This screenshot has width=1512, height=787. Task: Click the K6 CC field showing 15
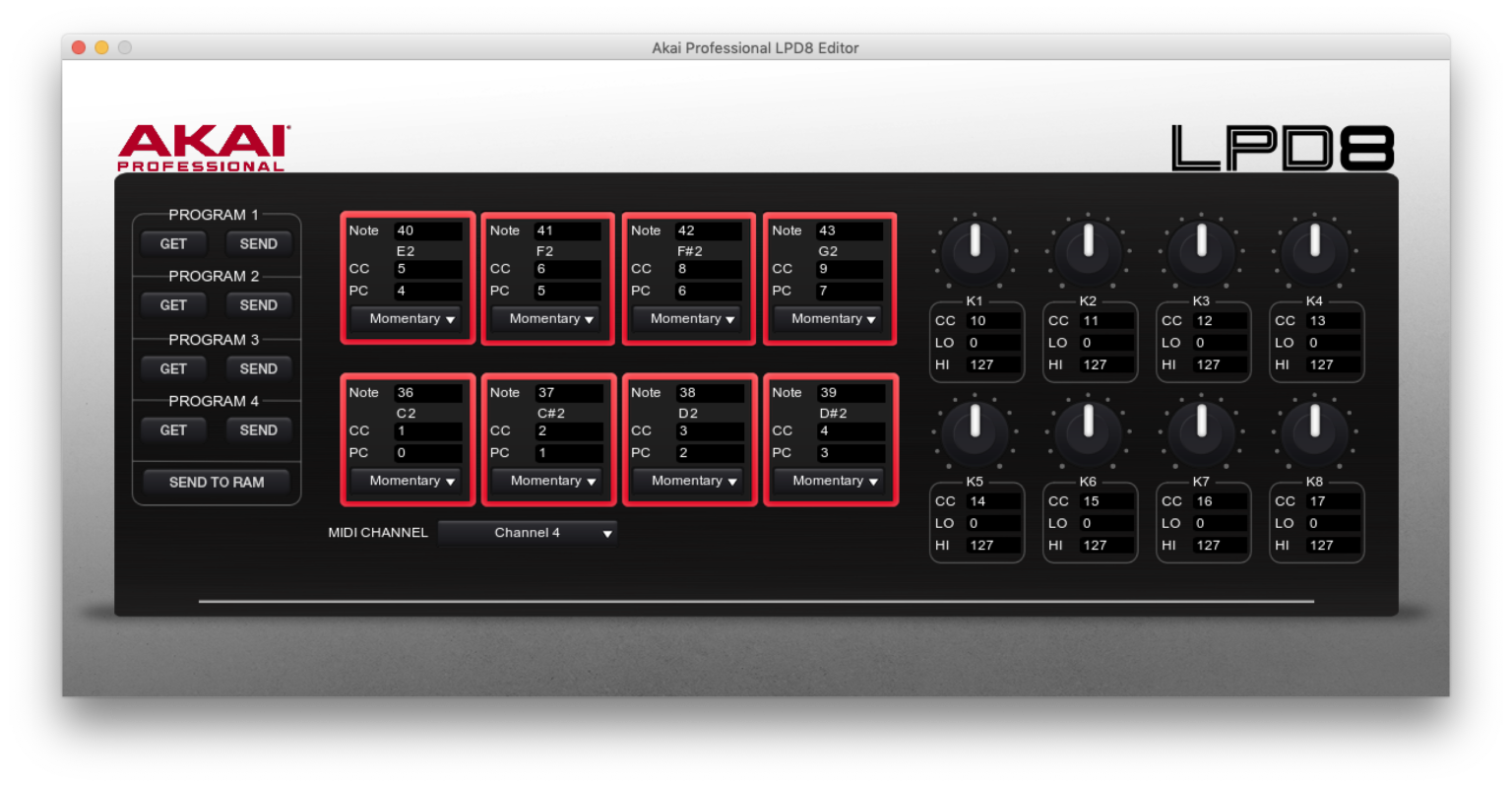(1106, 501)
